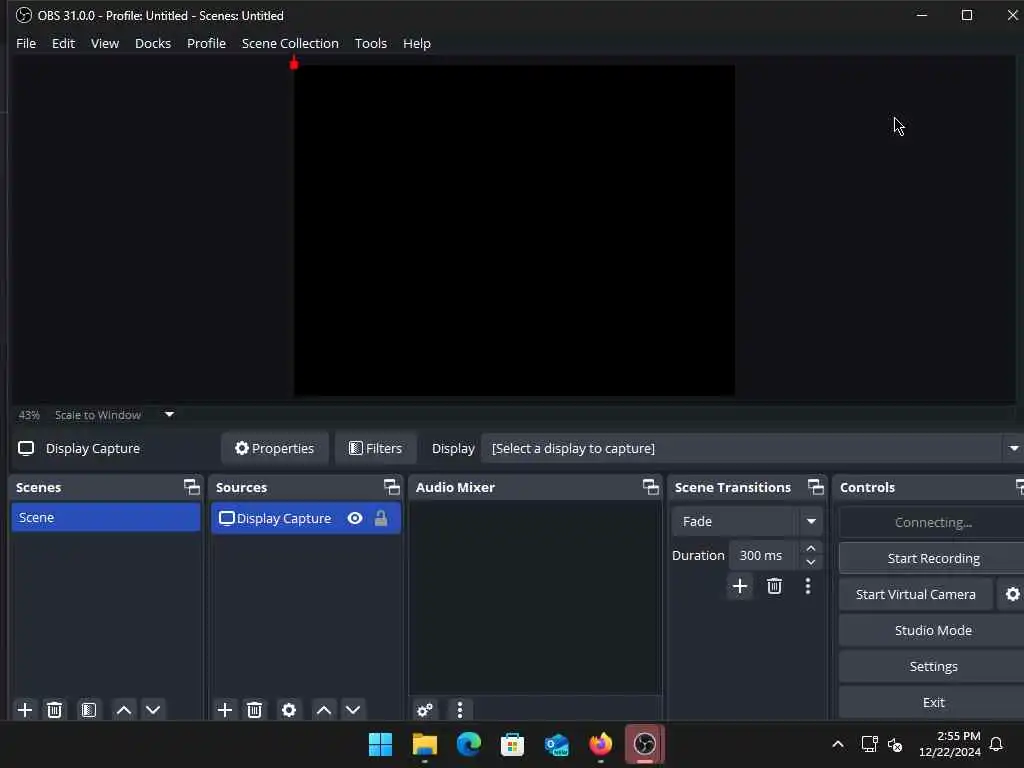The height and width of the screenshot is (768, 1024).
Task: Decrease transition duration with down arrow
Action: (810, 562)
